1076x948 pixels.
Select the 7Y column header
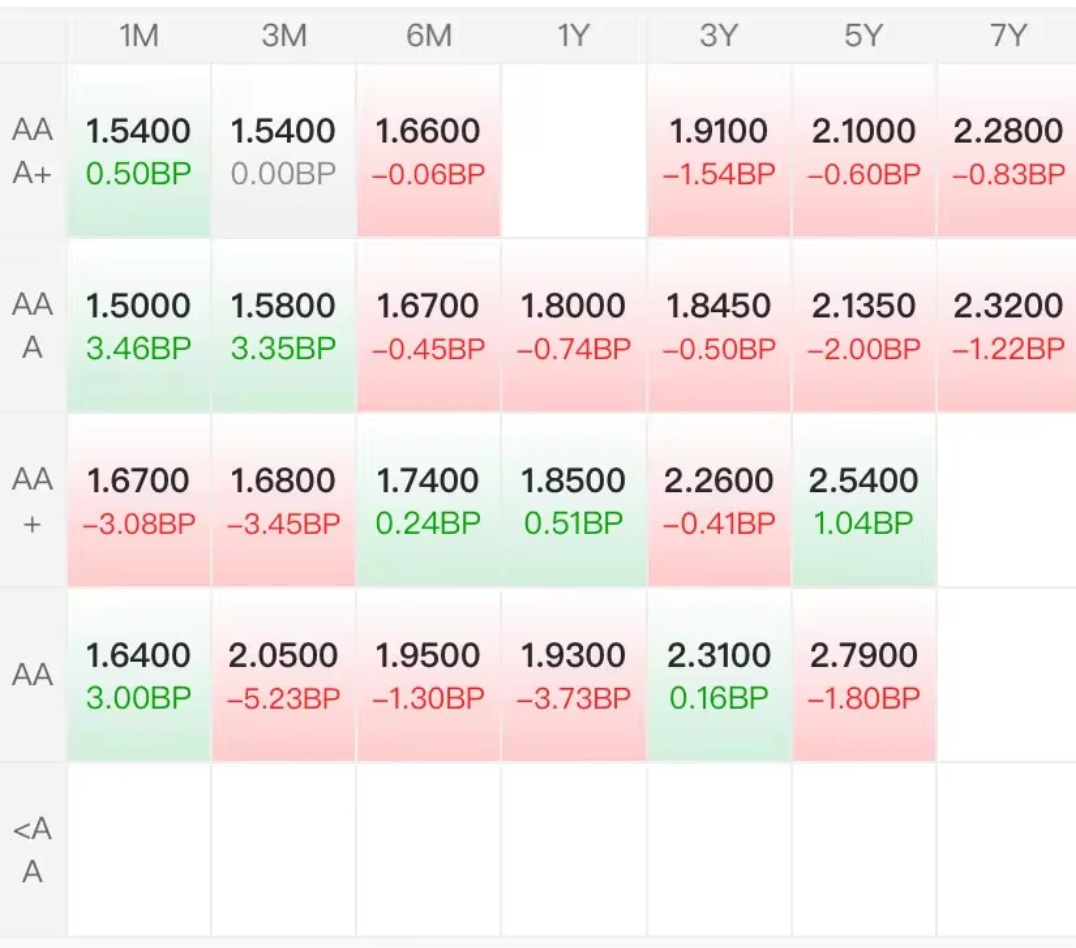[x=1007, y=36]
